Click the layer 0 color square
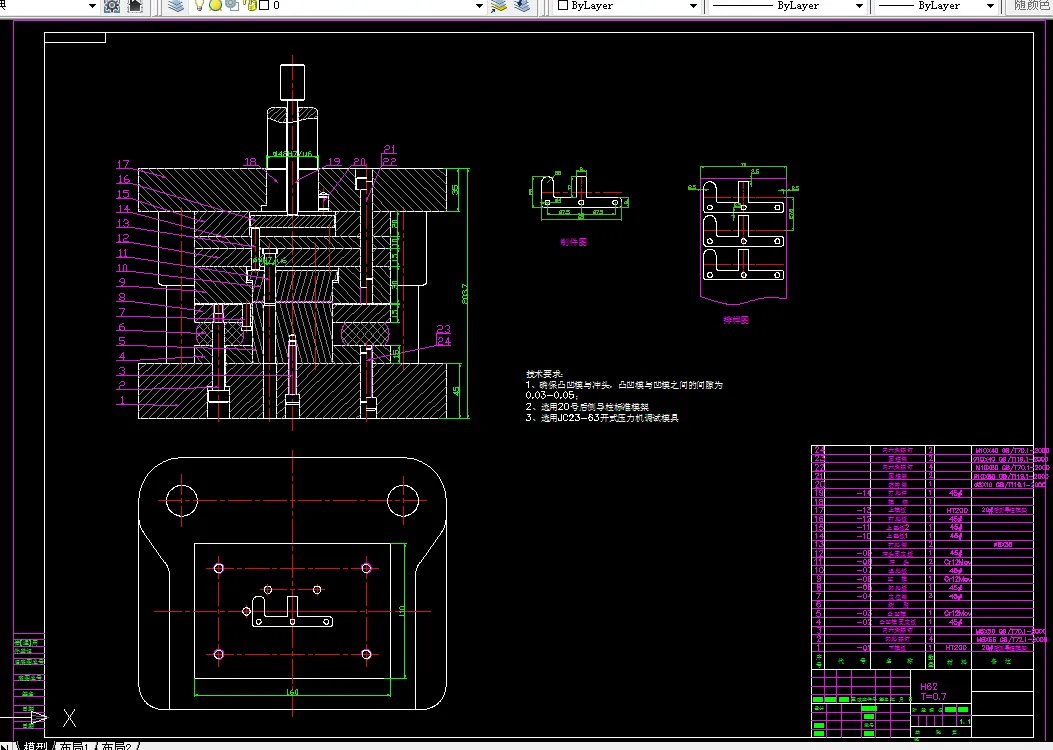1053x750 pixels. click(264, 6)
